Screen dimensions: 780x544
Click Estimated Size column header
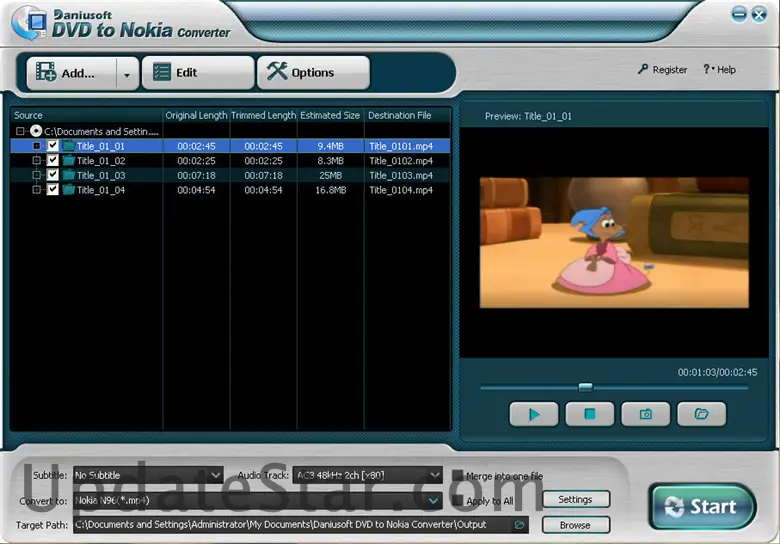tap(330, 115)
